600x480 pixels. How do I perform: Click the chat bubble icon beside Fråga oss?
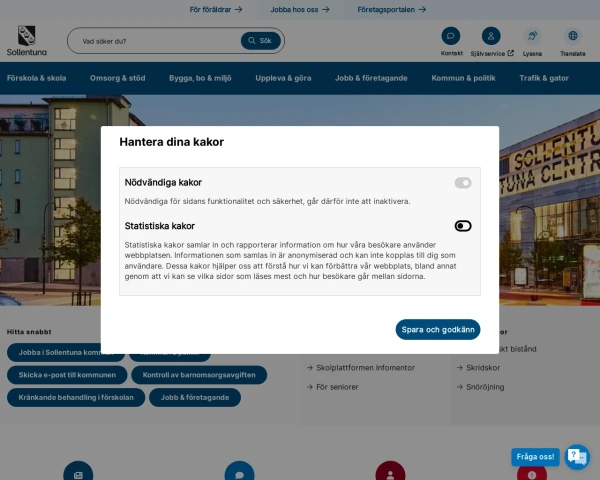pos(577,457)
